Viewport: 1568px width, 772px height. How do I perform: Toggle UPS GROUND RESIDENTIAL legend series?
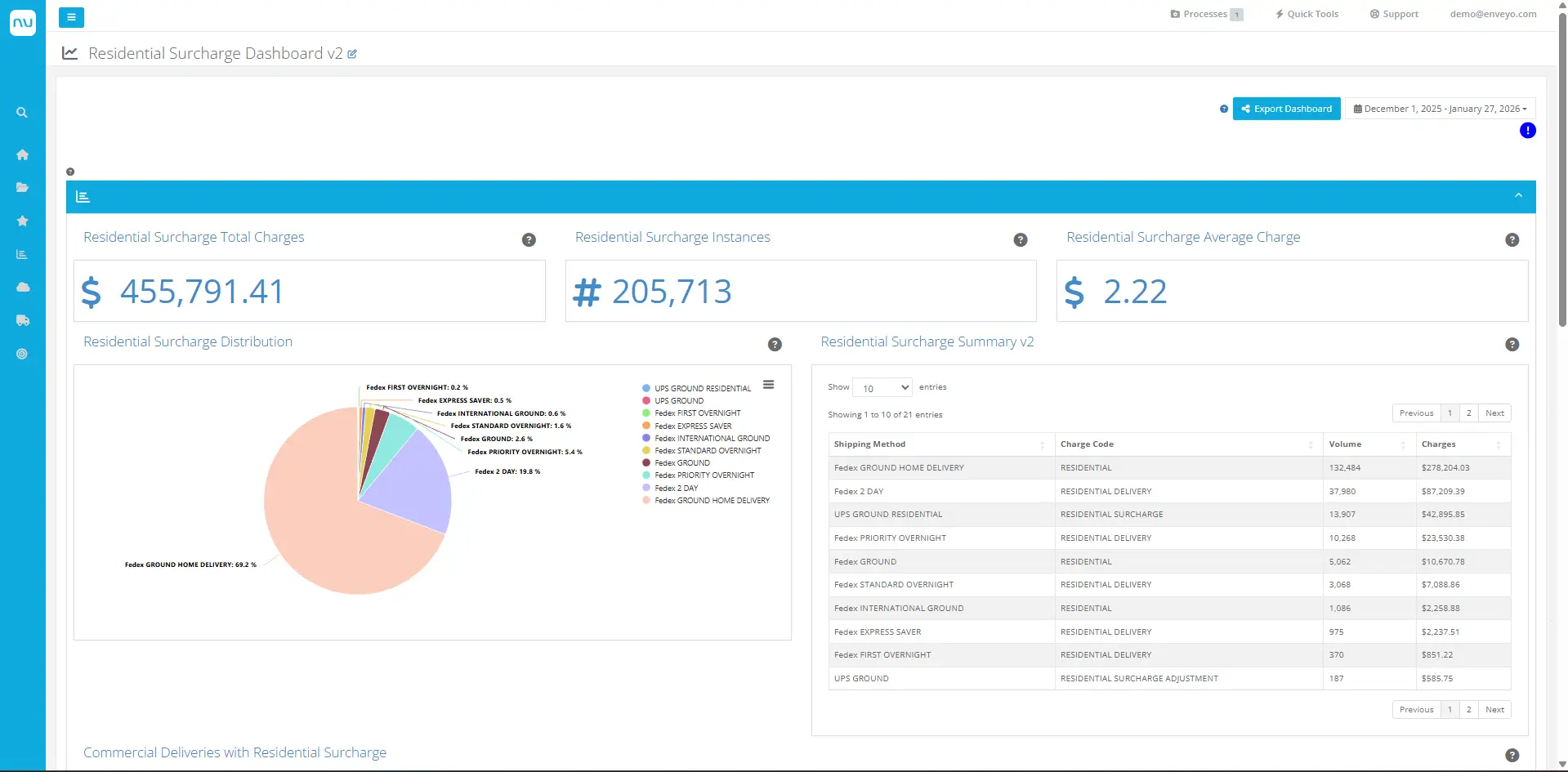click(702, 388)
